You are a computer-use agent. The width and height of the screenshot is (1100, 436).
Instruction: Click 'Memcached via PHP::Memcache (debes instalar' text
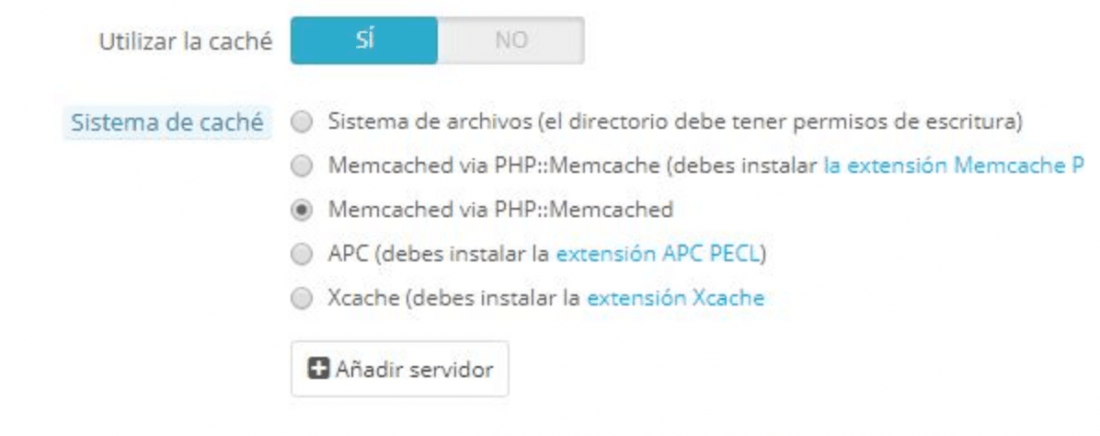(x=573, y=166)
